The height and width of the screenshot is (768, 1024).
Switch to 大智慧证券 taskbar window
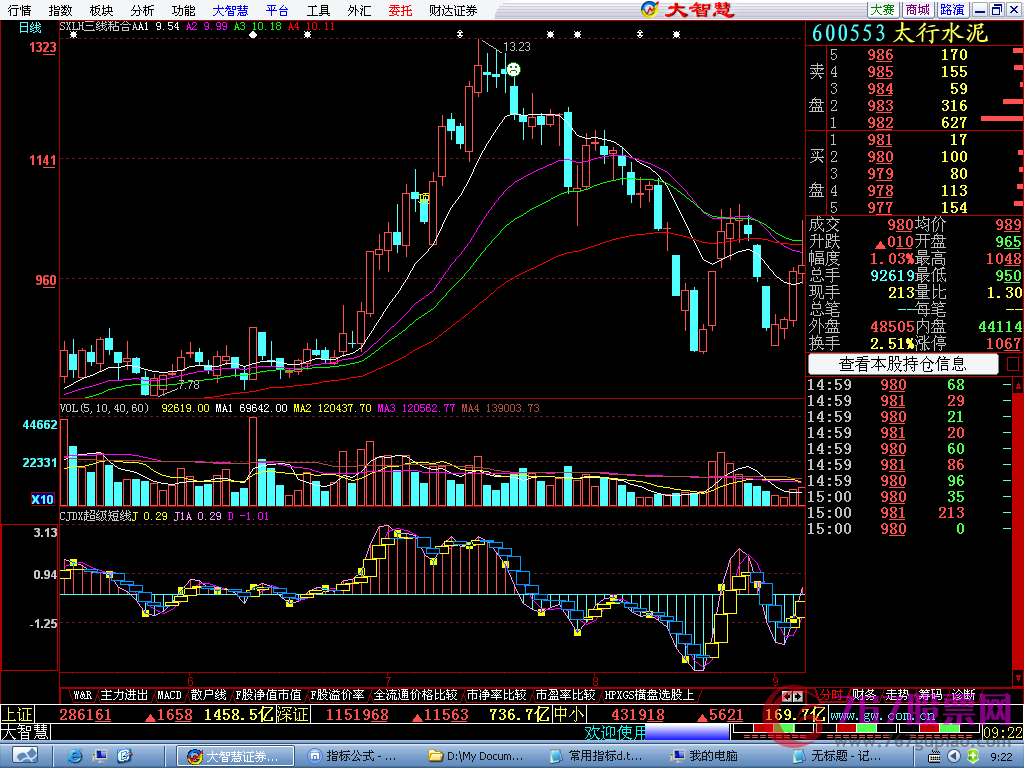coord(236,756)
